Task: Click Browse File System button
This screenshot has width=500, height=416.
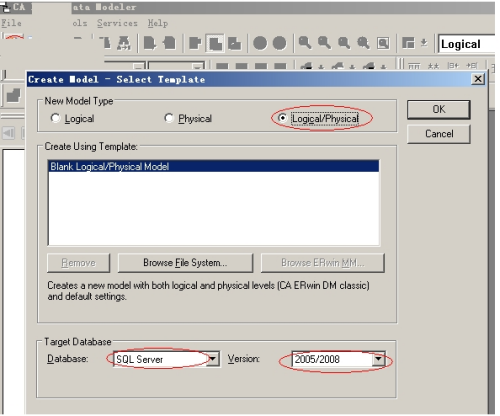Action: click(x=185, y=263)
